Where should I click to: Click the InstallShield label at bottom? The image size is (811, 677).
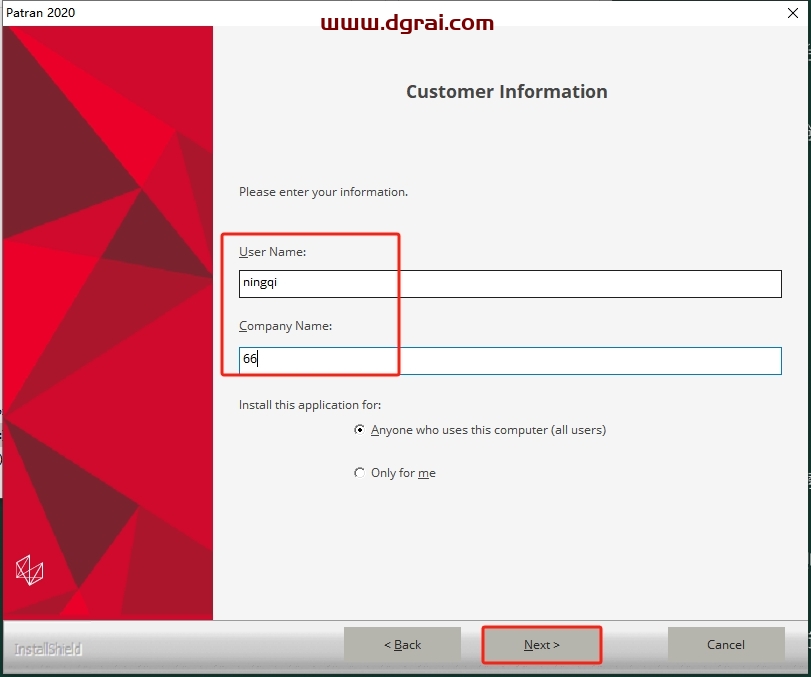point(48,649)
